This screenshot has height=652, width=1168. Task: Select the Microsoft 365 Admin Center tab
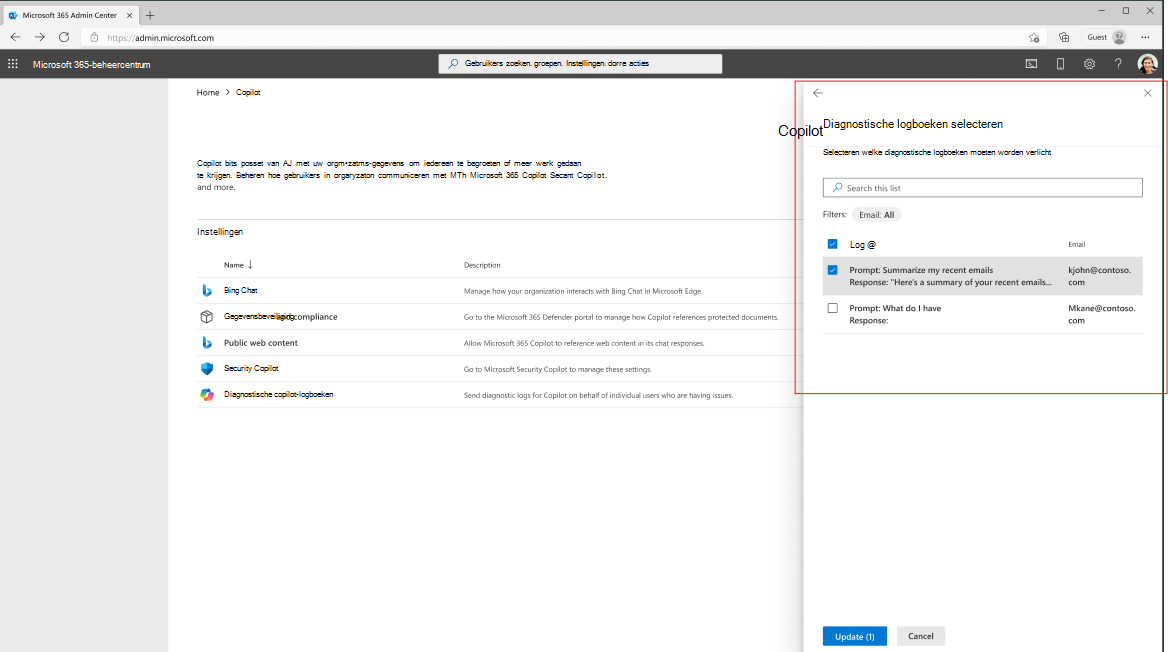pyautogui.click(x=69, y=15)
